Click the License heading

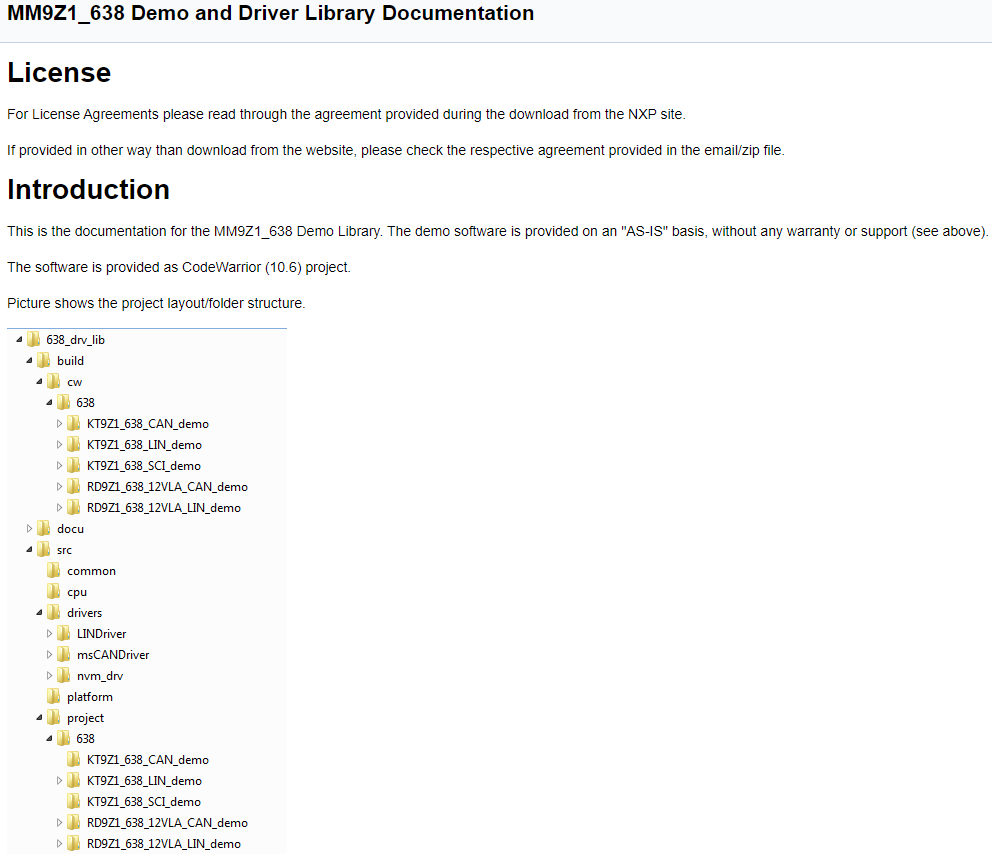coord(59,73)
